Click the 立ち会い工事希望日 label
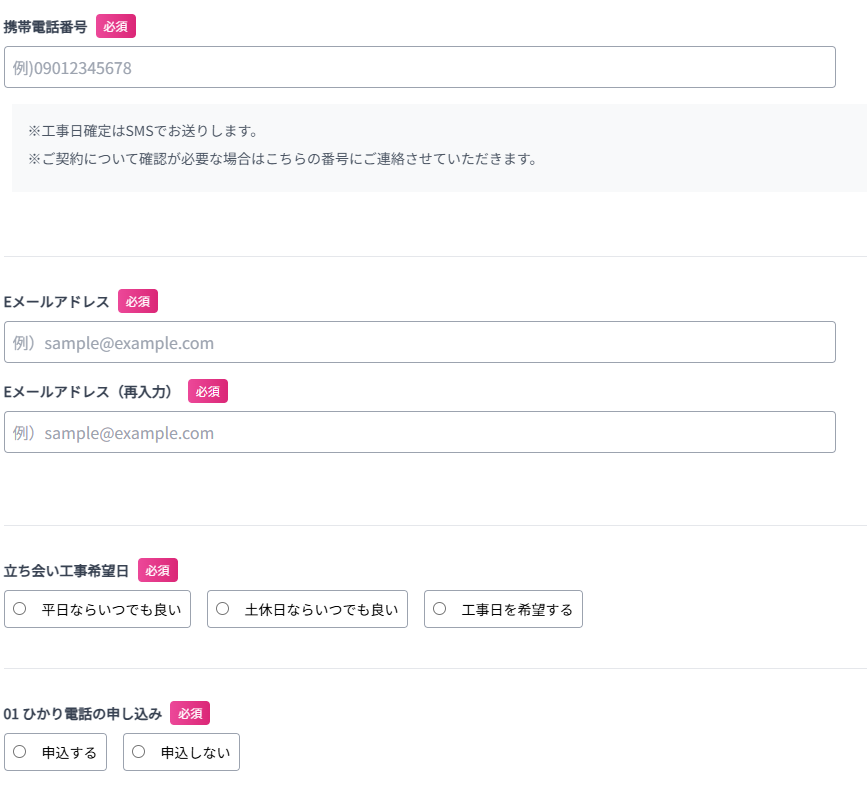 pyautogui.click(x=66, y=571)
